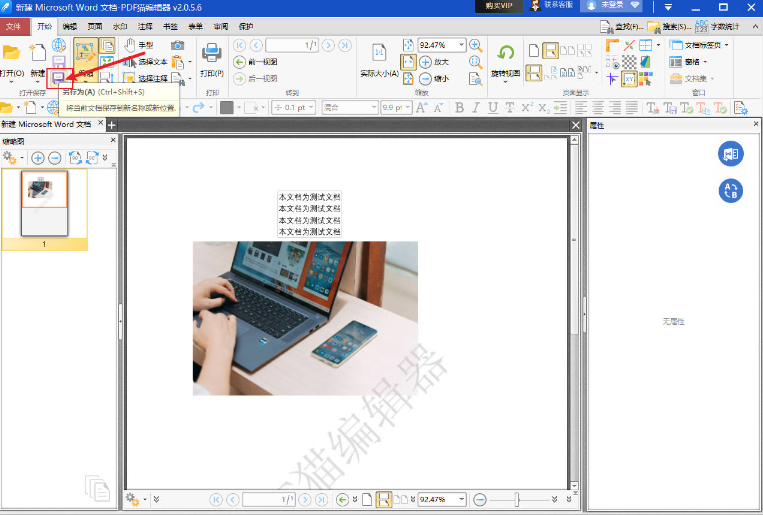Click the Previous View green arrow

coord(239,62)
